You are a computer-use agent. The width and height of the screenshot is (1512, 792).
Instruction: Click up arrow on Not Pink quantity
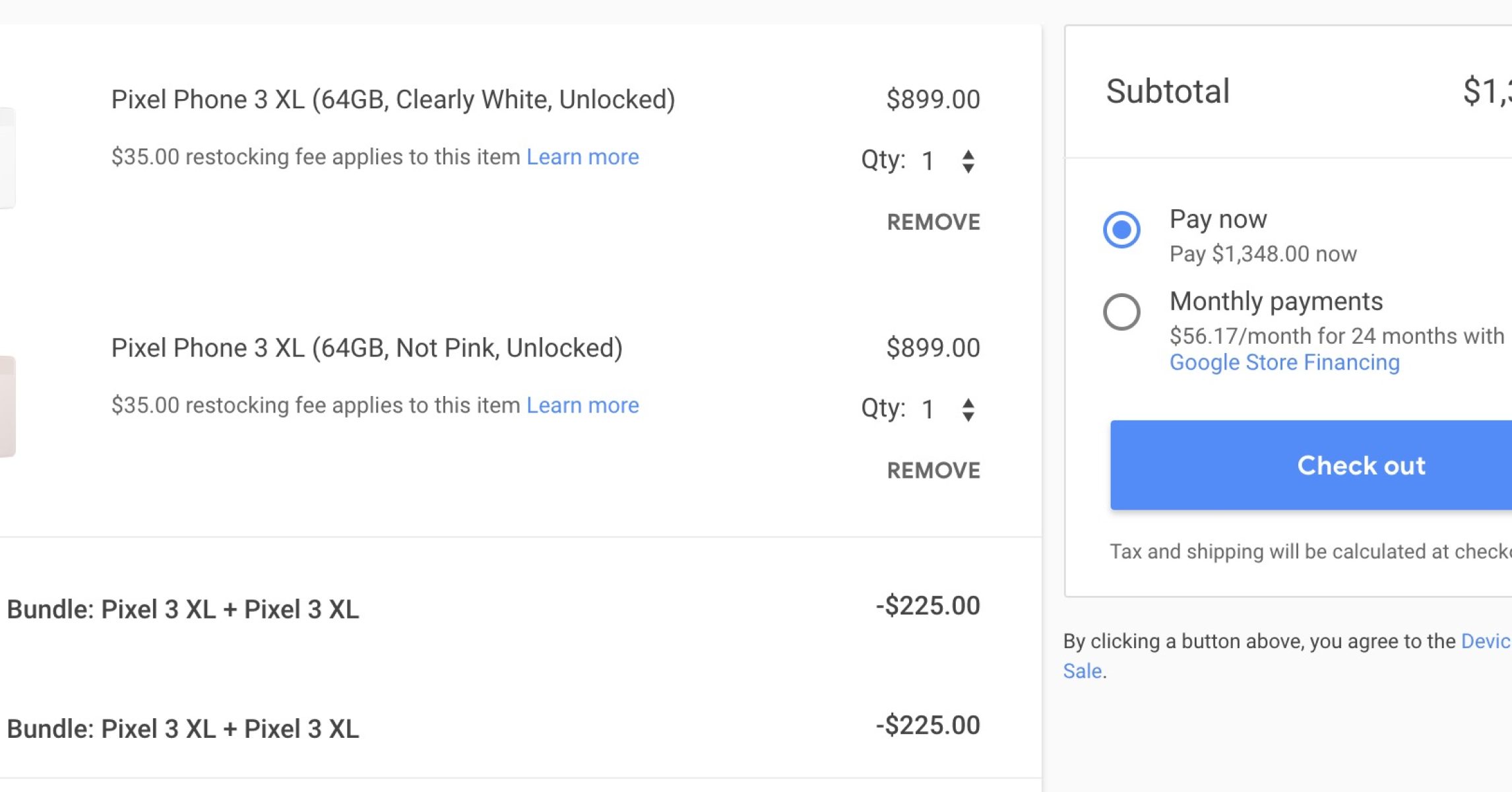[x=968, y=403]
